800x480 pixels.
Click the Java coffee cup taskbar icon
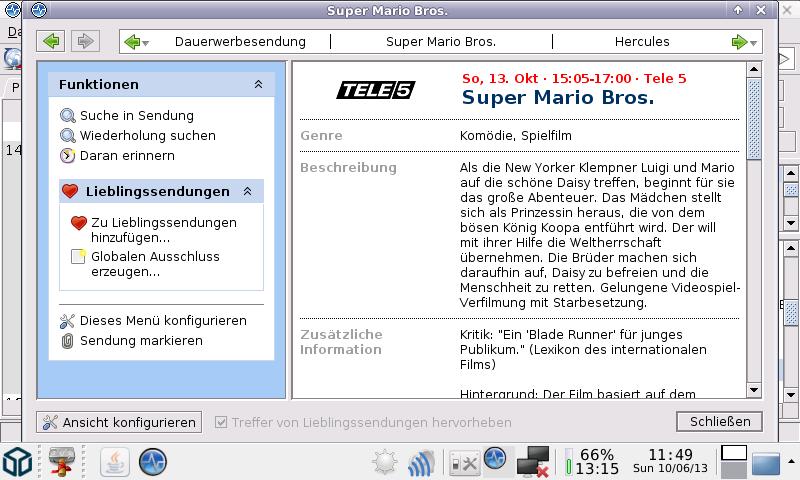coord(116,462)
